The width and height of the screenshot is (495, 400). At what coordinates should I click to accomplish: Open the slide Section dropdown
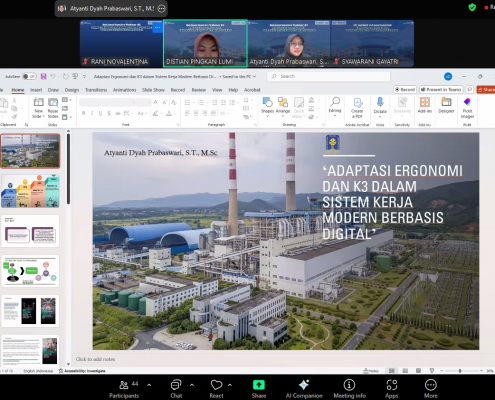coord(67,117)
